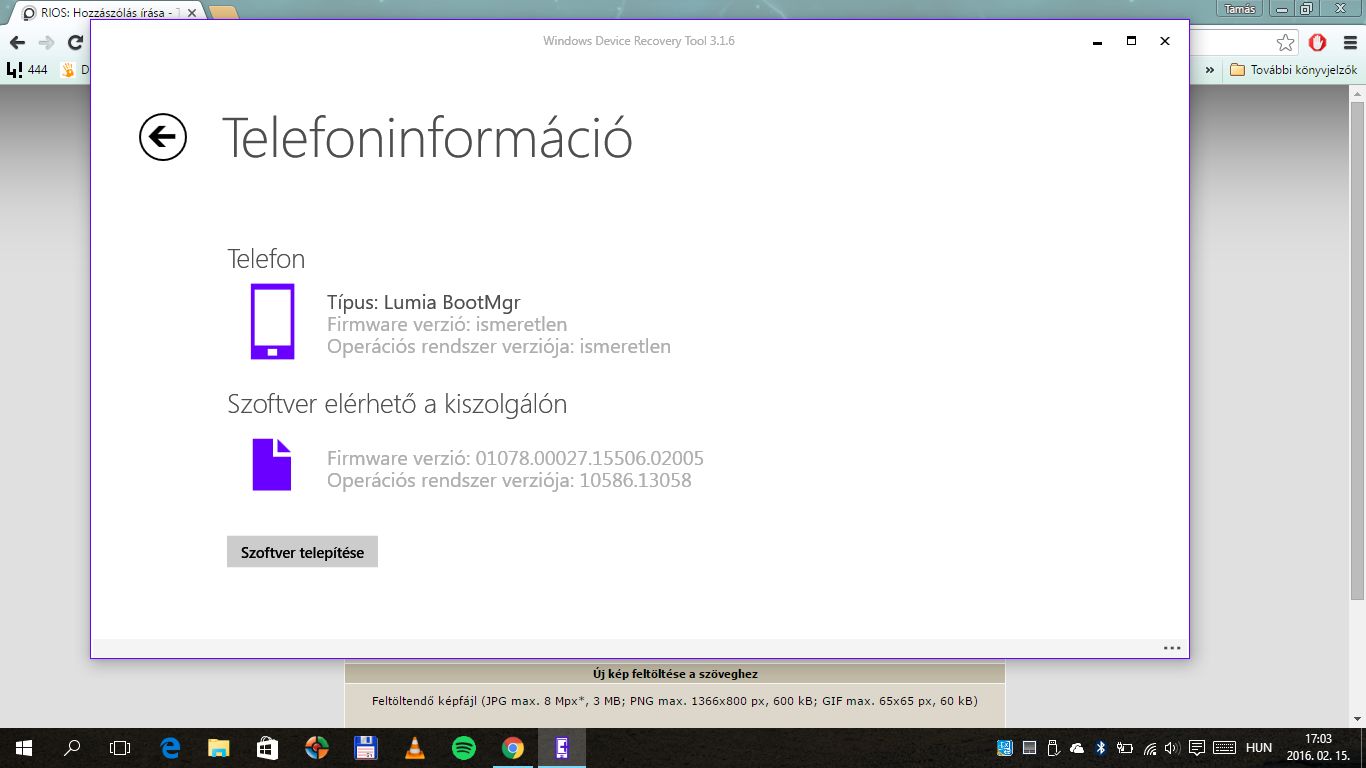Open the Windows Start menu
This screenshot has width=1366, height=768.
coord(23,748)
